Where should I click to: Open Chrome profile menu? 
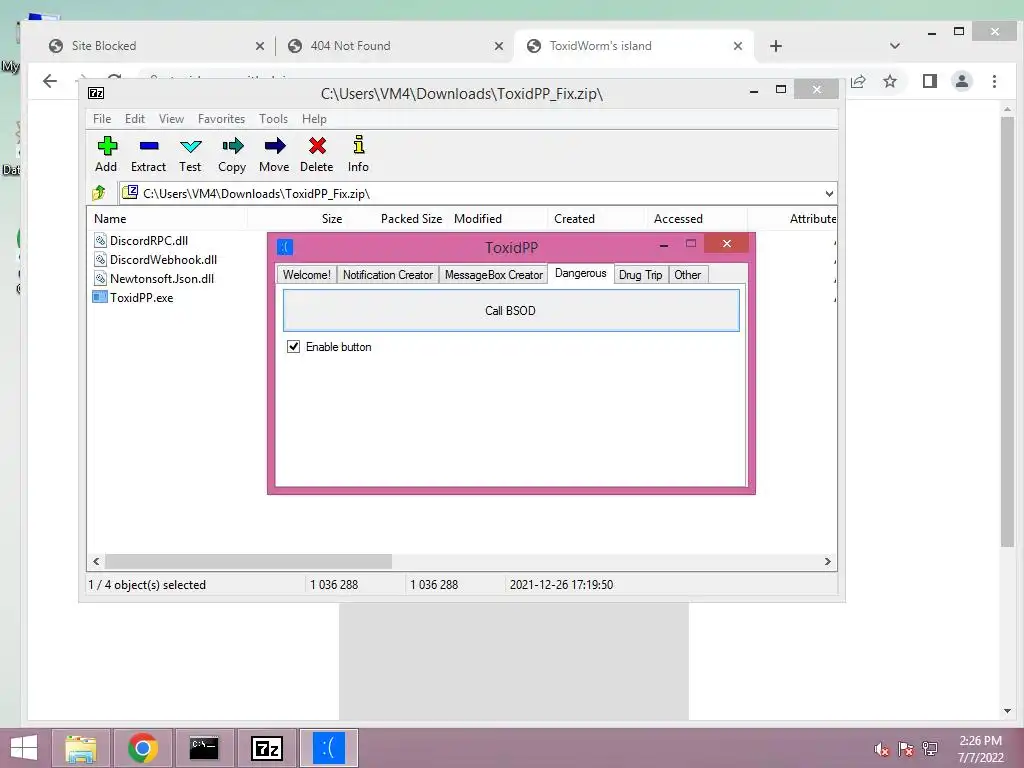(x=962, y=81)
